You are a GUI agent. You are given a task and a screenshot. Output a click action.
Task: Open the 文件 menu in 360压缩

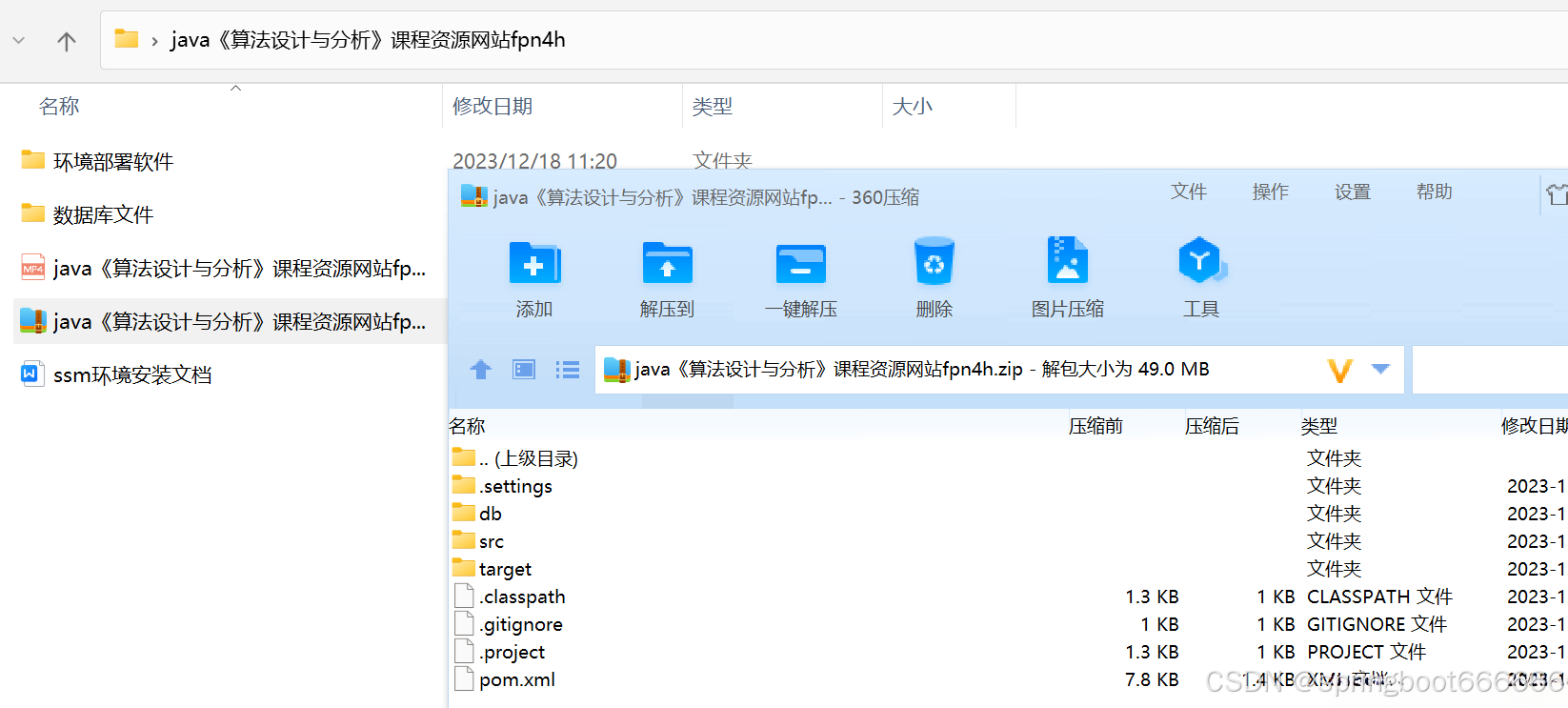(1189, 192)
